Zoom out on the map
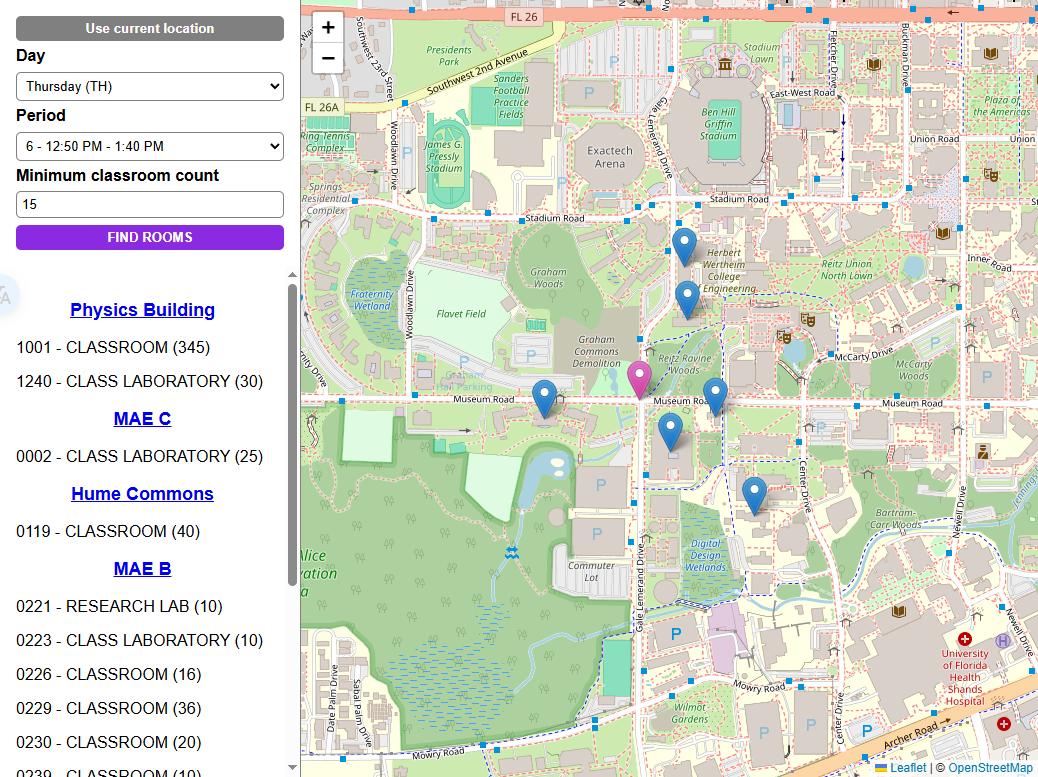1038x777 pixels. point(328,58)
